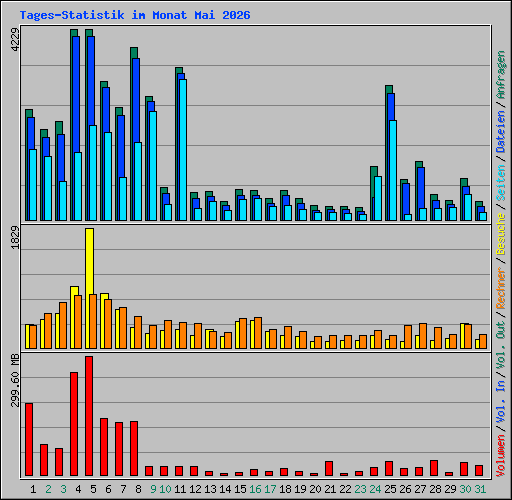Click the orange Rechner legend label
The height and width of the screenshot is (500, 512).
point(501,288)
